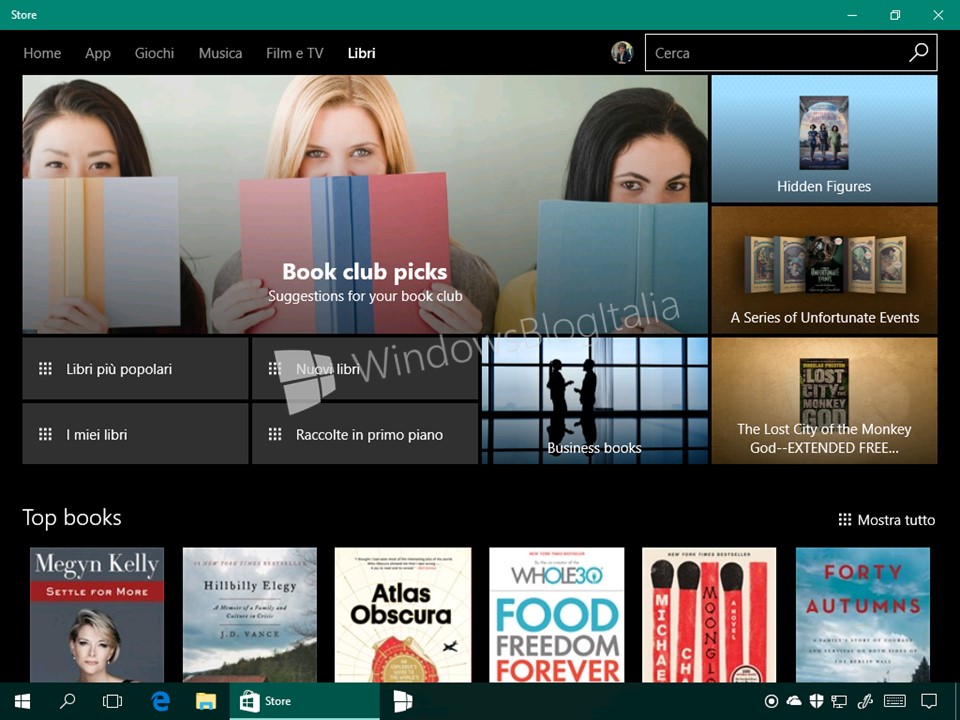Open File Explorer from the taskbar
The width and height of the screenshot is (960, 720).
point(206,702)
